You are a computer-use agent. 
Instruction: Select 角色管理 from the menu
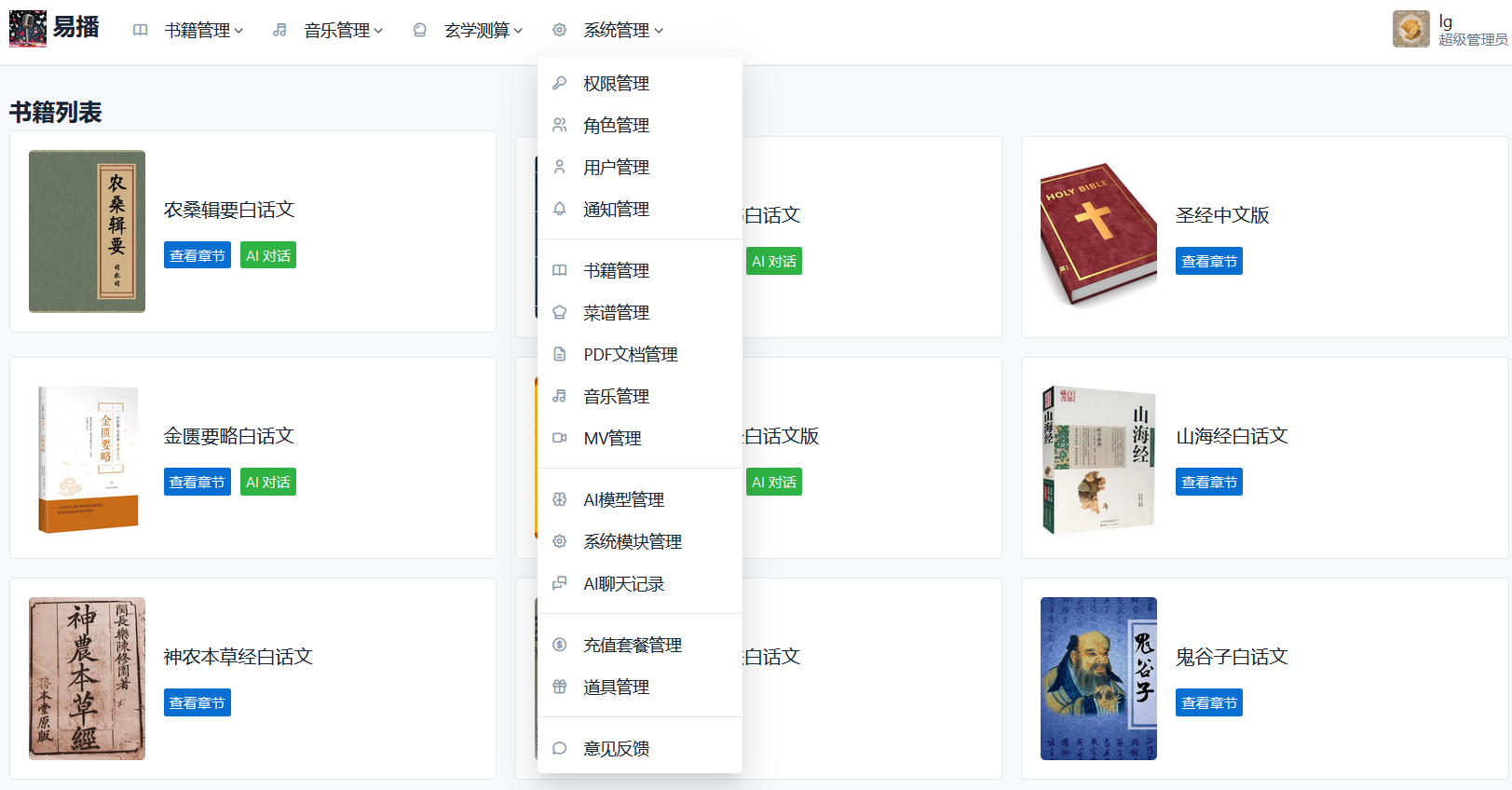tap(616, 125)
